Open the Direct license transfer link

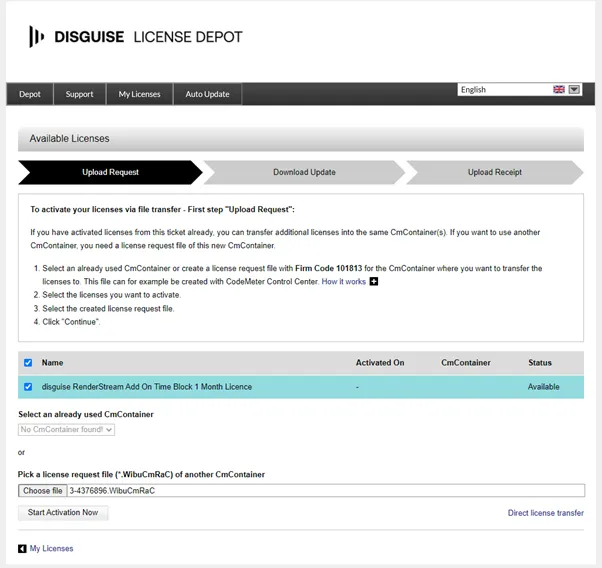pyautogui.click(x=546, y=513)
